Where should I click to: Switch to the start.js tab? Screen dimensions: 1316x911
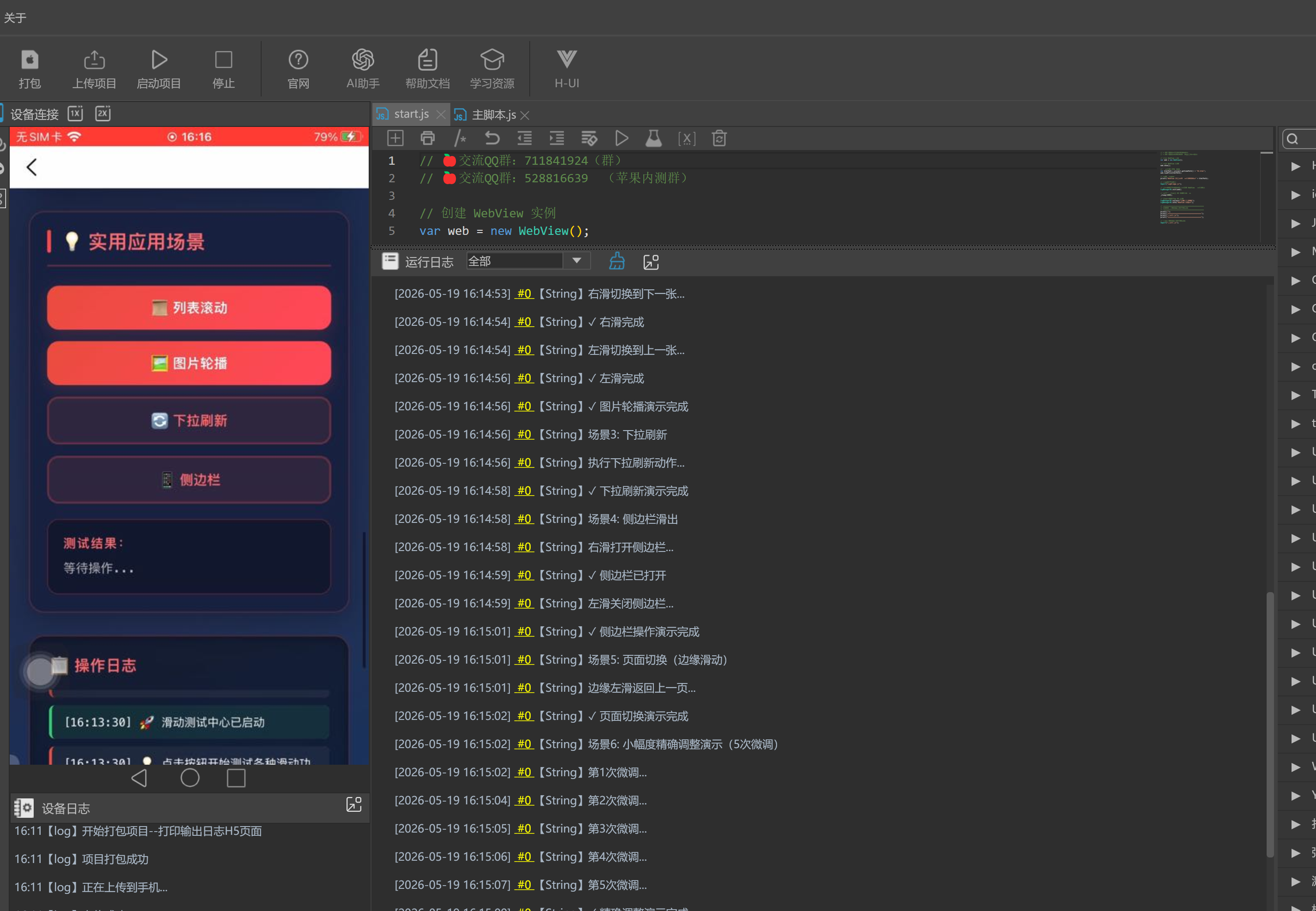411,114
